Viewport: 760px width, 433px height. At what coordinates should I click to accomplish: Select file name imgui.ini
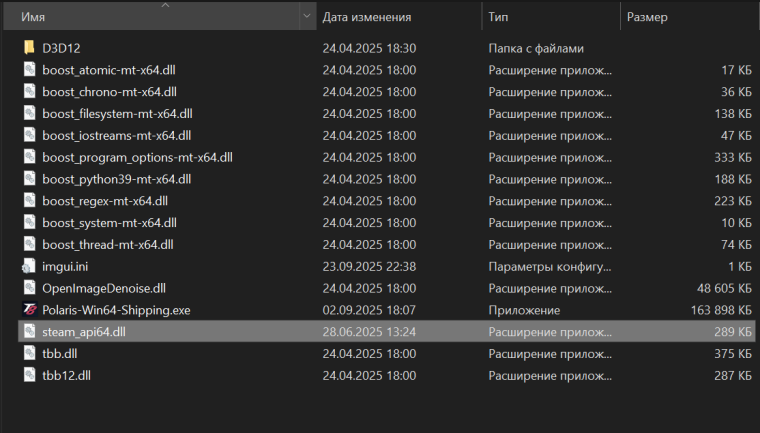[65, 267]
